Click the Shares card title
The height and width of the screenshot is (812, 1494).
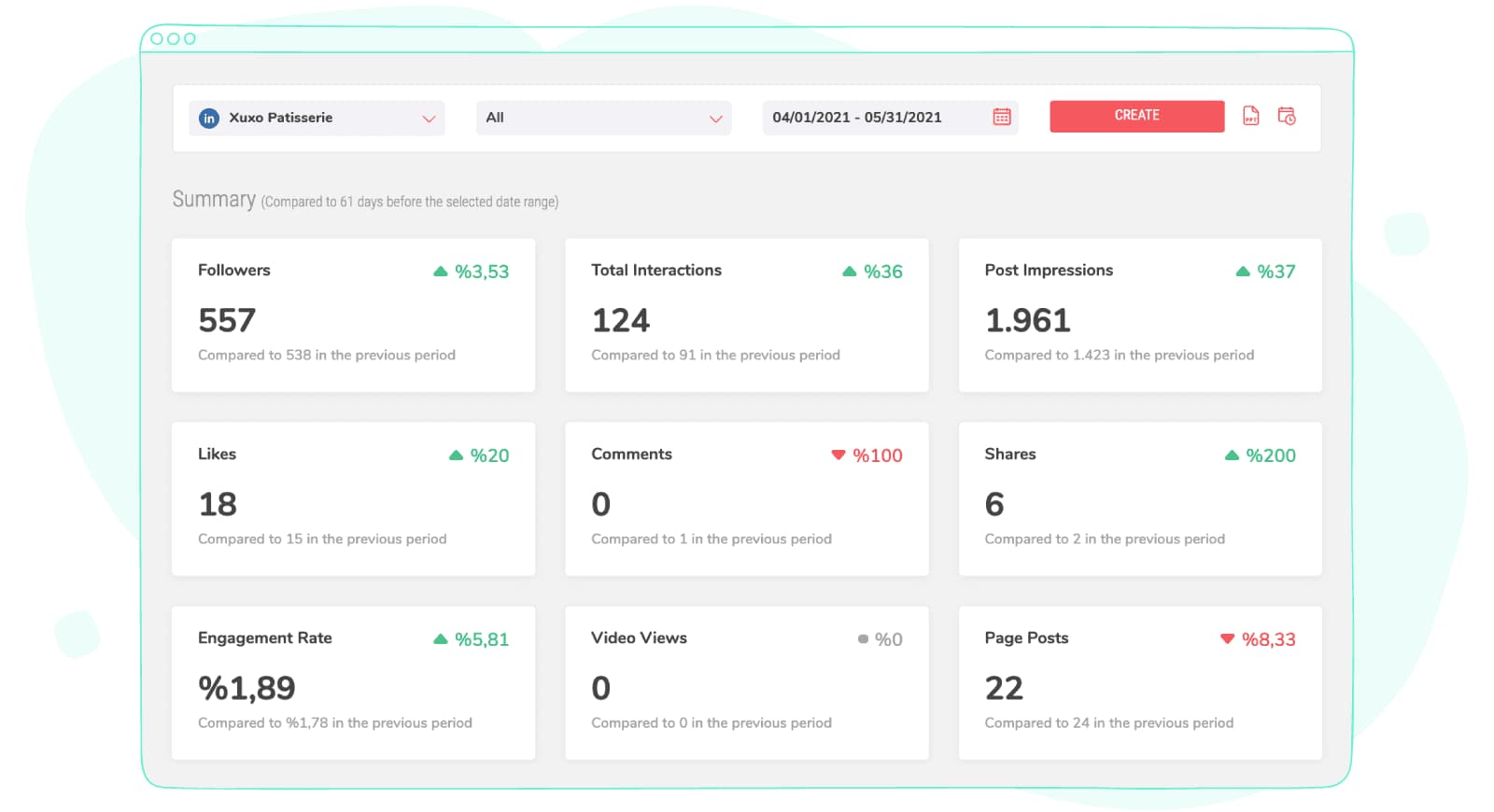point(1010,454)
